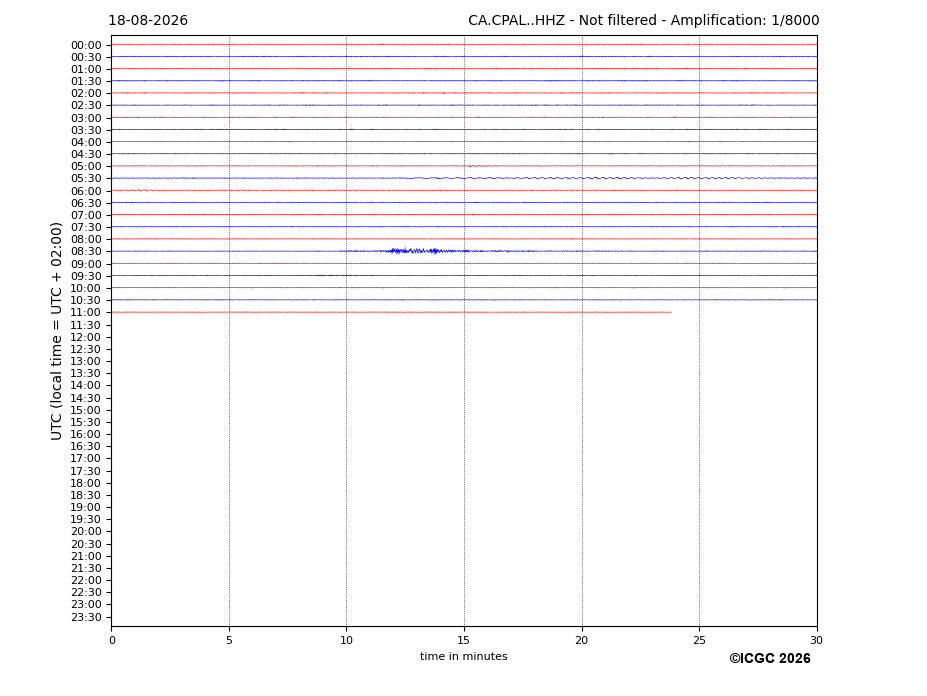Click the 12:00 time label
Viewport: 927px width, 696px height.
[x=86, y=338]
